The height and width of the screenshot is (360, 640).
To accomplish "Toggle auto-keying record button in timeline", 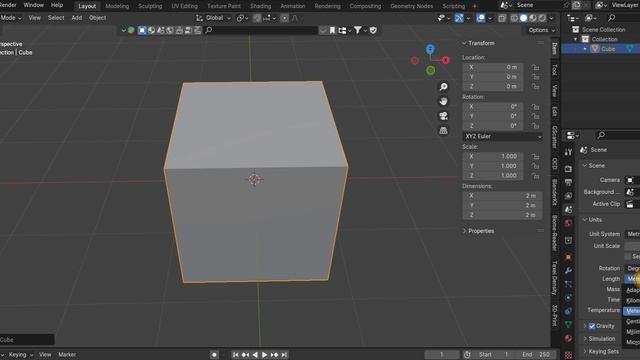I will pos(214,355).
